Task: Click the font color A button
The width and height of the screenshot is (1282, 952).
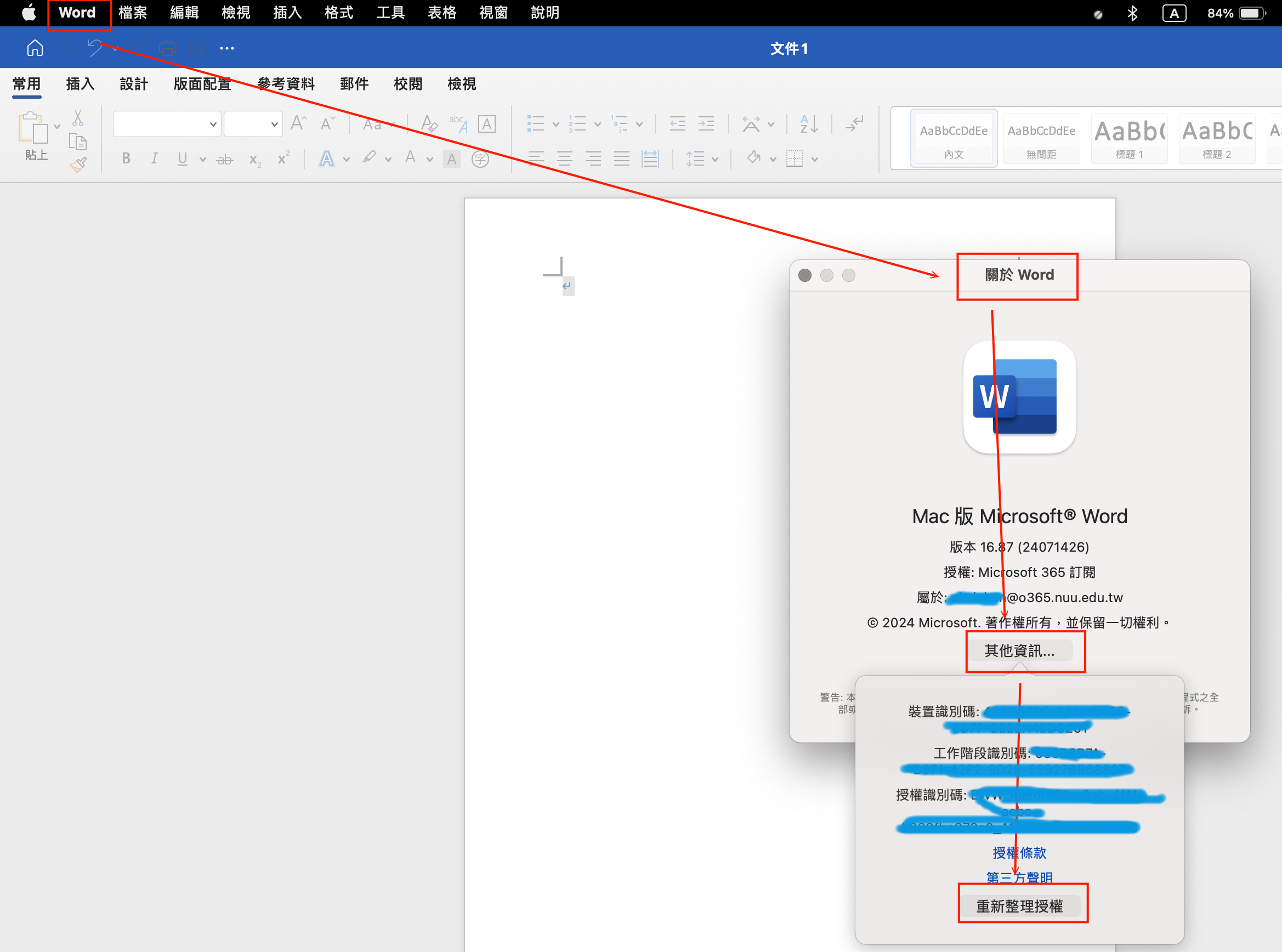Action: (x=410, y=158)
